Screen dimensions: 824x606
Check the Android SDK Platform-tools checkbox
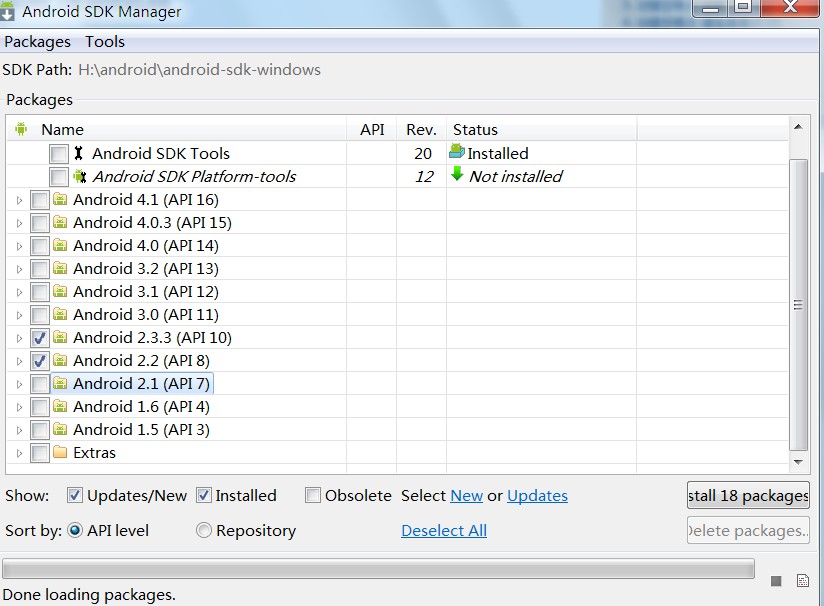pyautogui.click(x=58, y=177)
